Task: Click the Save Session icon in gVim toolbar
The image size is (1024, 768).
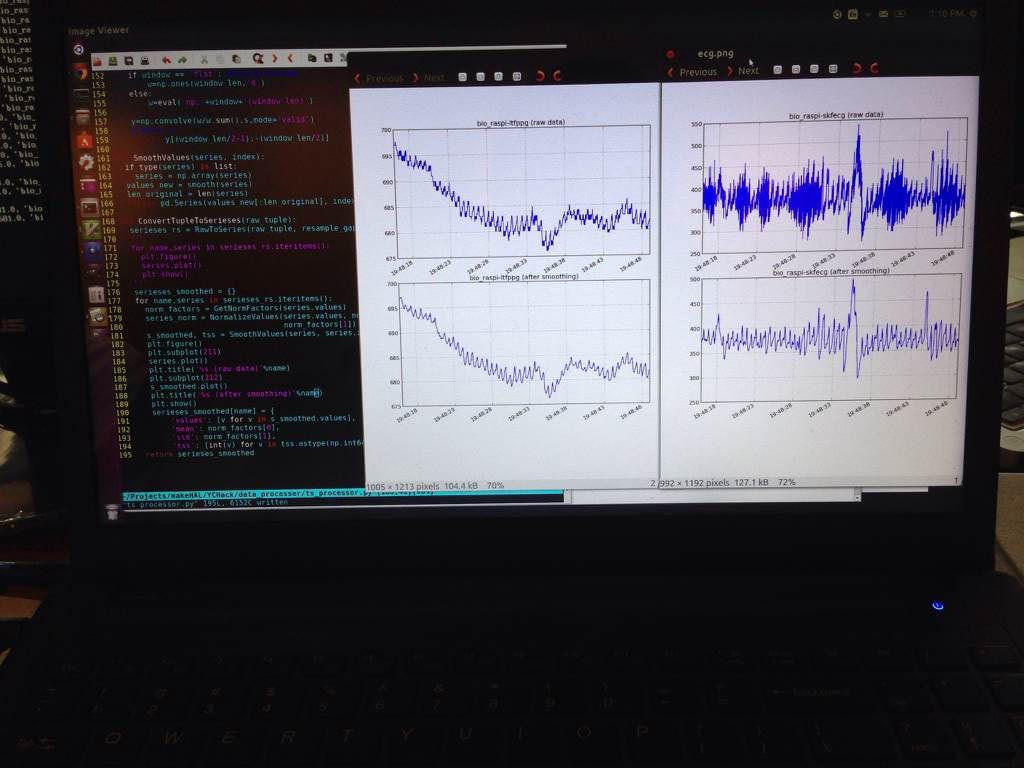Action: 328,58
